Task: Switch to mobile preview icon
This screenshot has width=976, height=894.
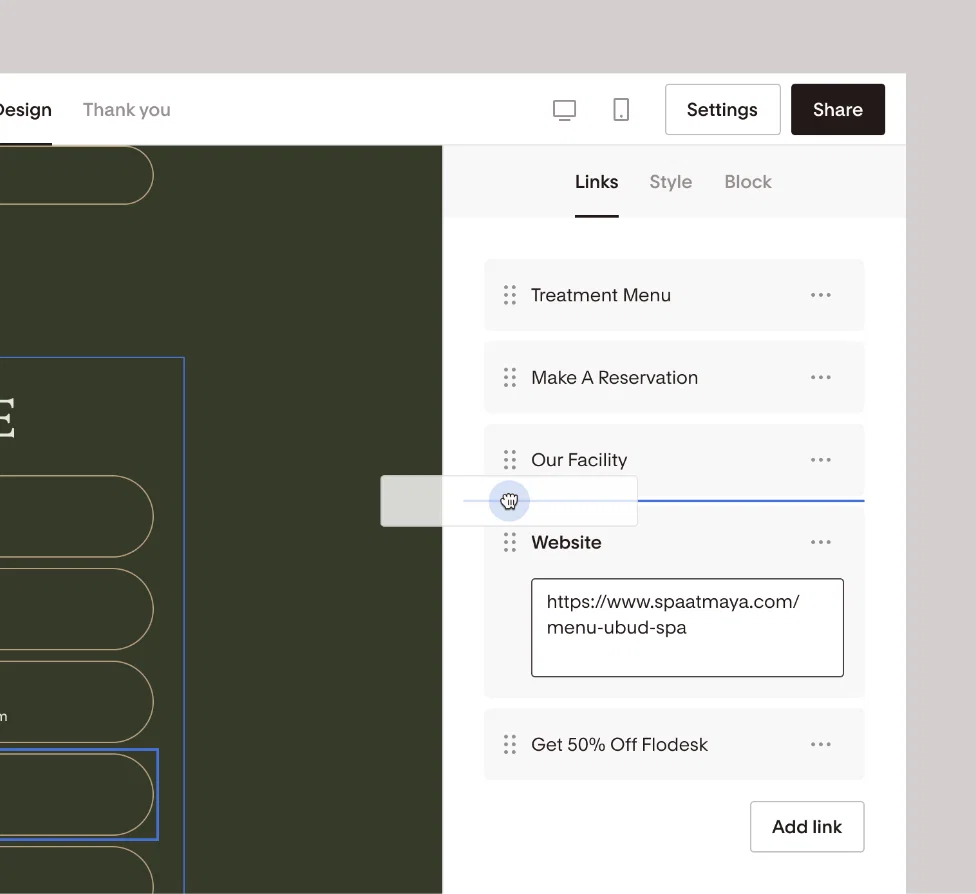Action: (x=621, y=110)
